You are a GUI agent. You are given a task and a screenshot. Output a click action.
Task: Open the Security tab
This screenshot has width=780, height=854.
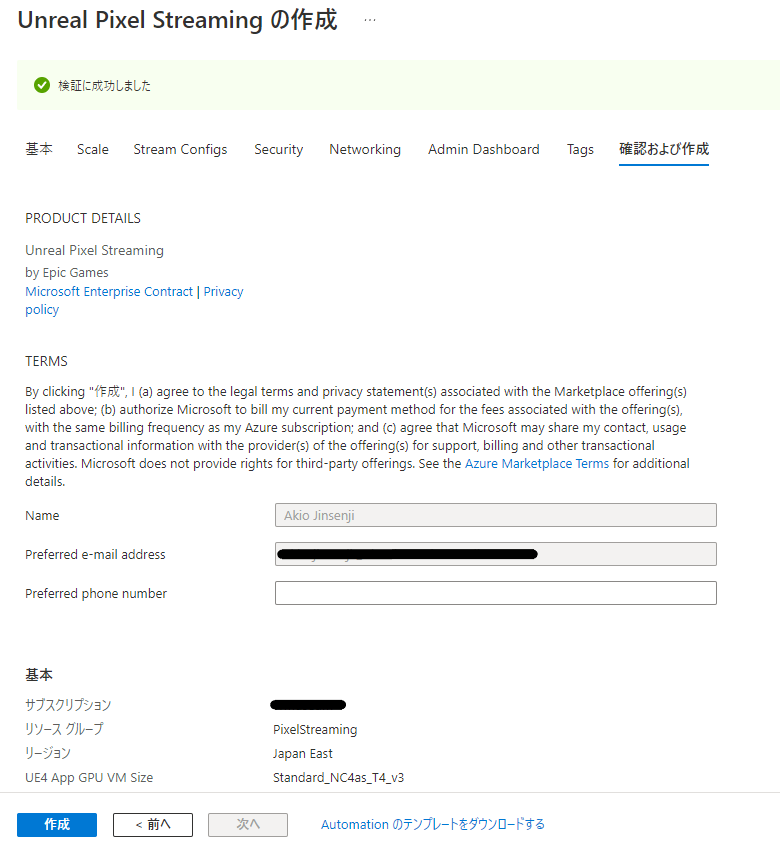pyautogui.click(x=278, y=149)
